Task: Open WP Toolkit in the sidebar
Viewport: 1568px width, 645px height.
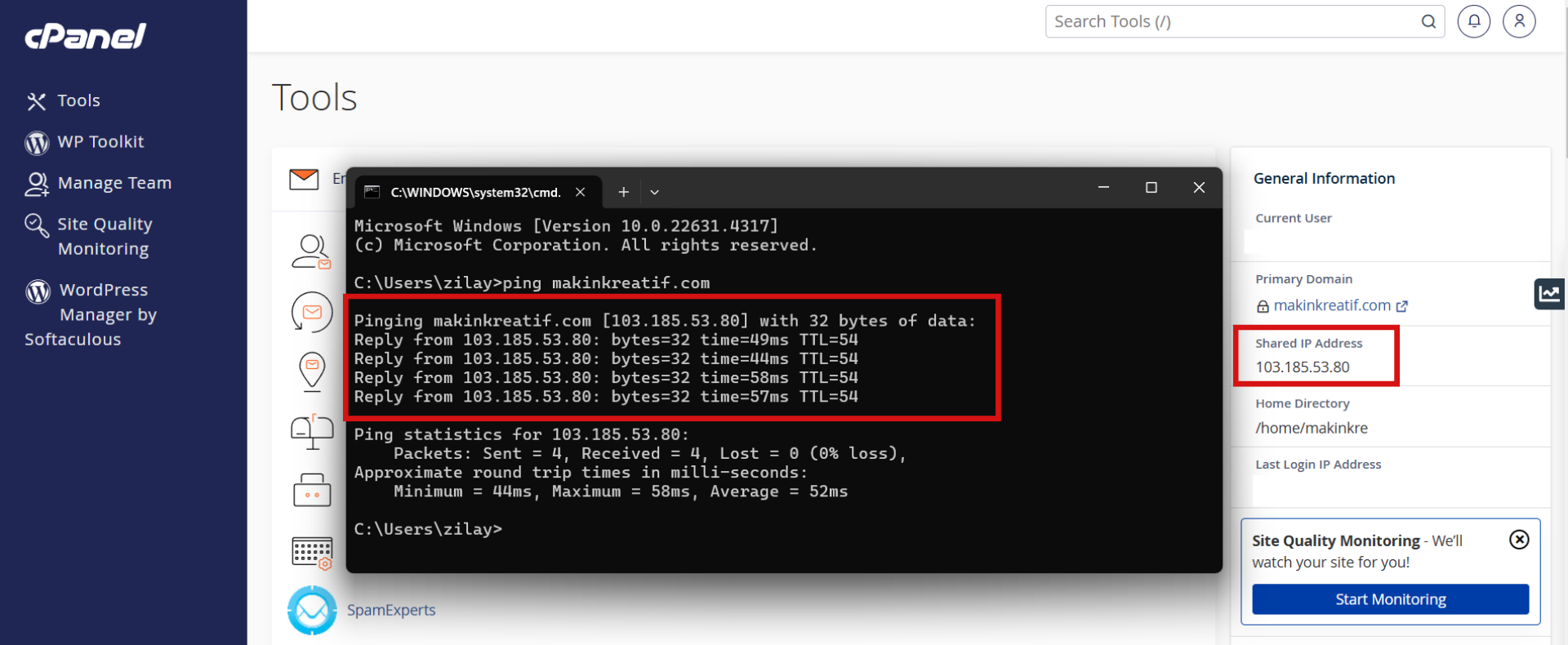Action: [100, 142]
